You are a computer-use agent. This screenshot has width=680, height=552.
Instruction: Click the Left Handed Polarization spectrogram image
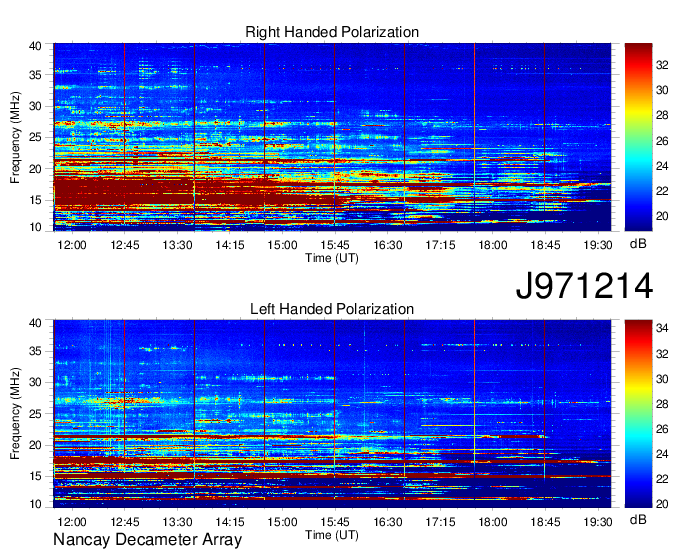pyautogui.click(x=332, y=414)
